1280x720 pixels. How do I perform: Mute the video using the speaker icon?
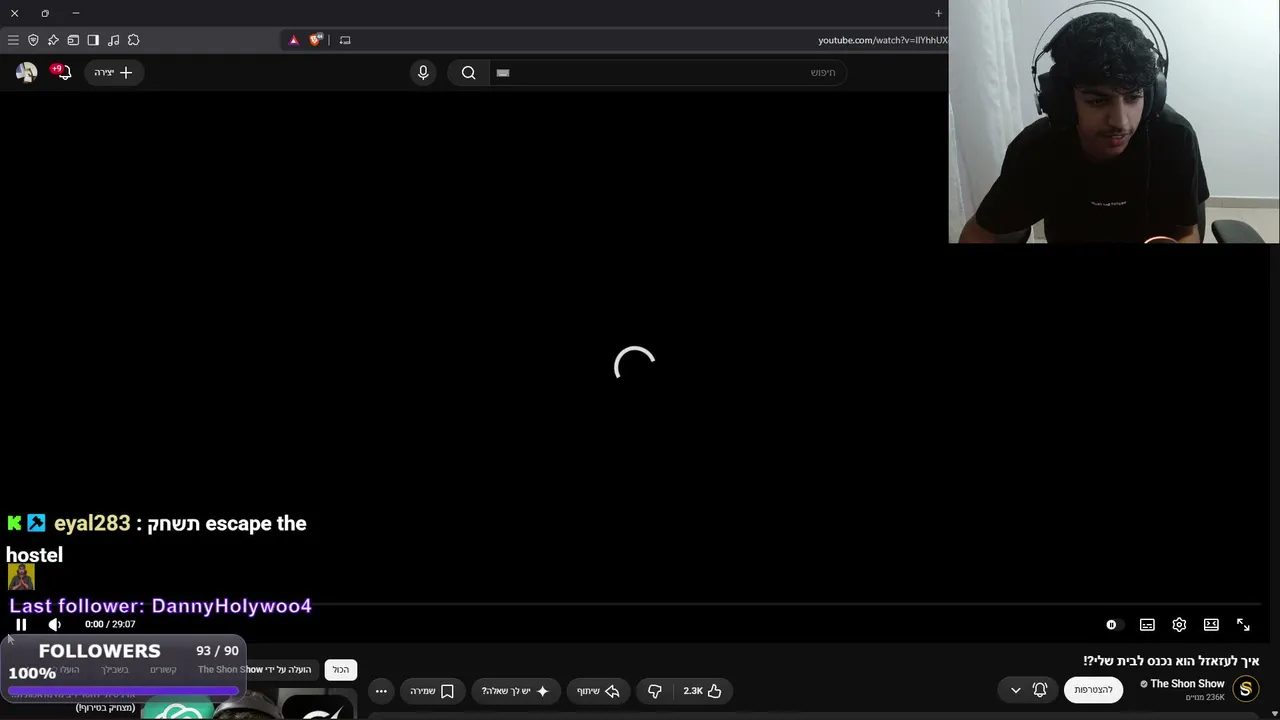click(x=55, y=624)
